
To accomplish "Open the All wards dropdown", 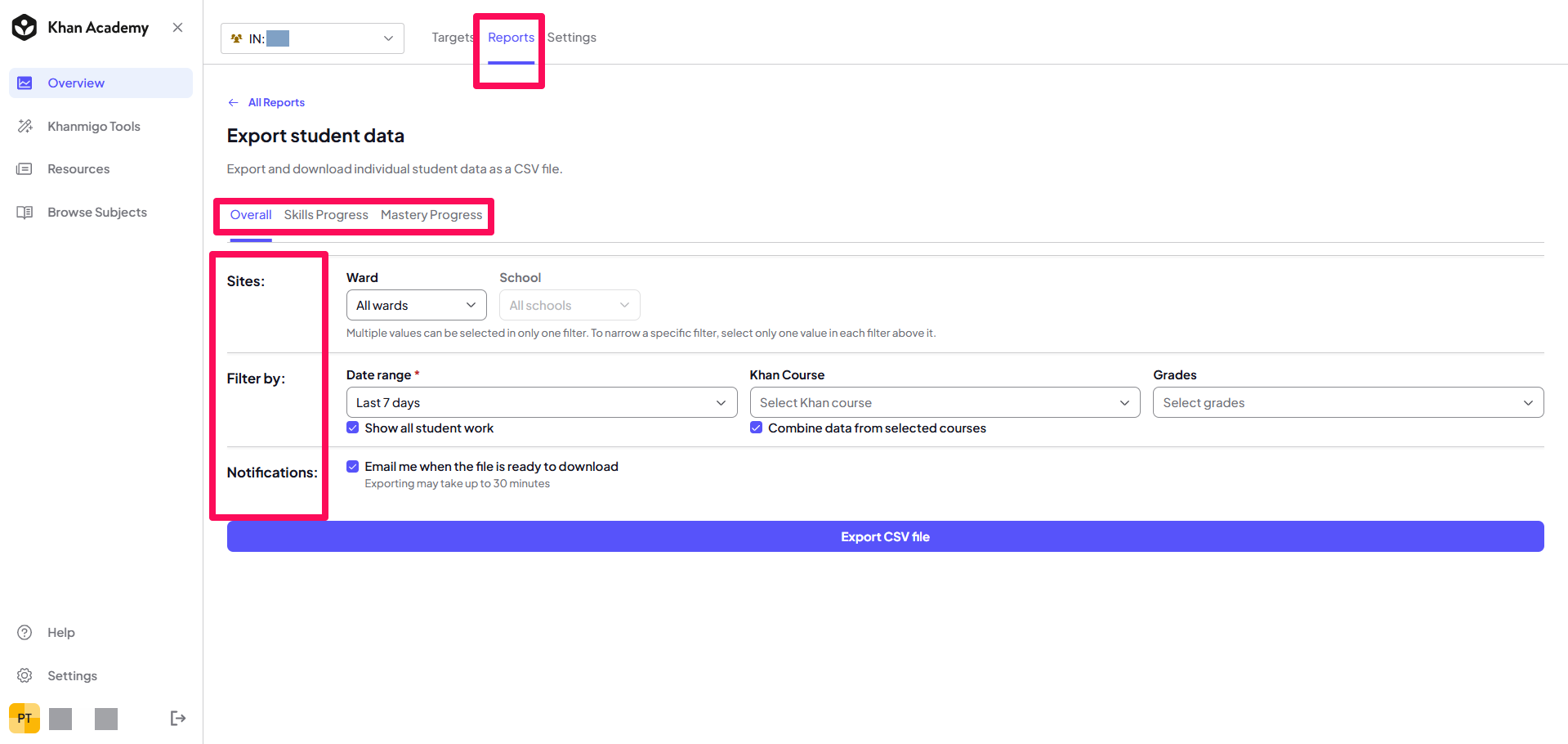I will (x=417, y=305).
